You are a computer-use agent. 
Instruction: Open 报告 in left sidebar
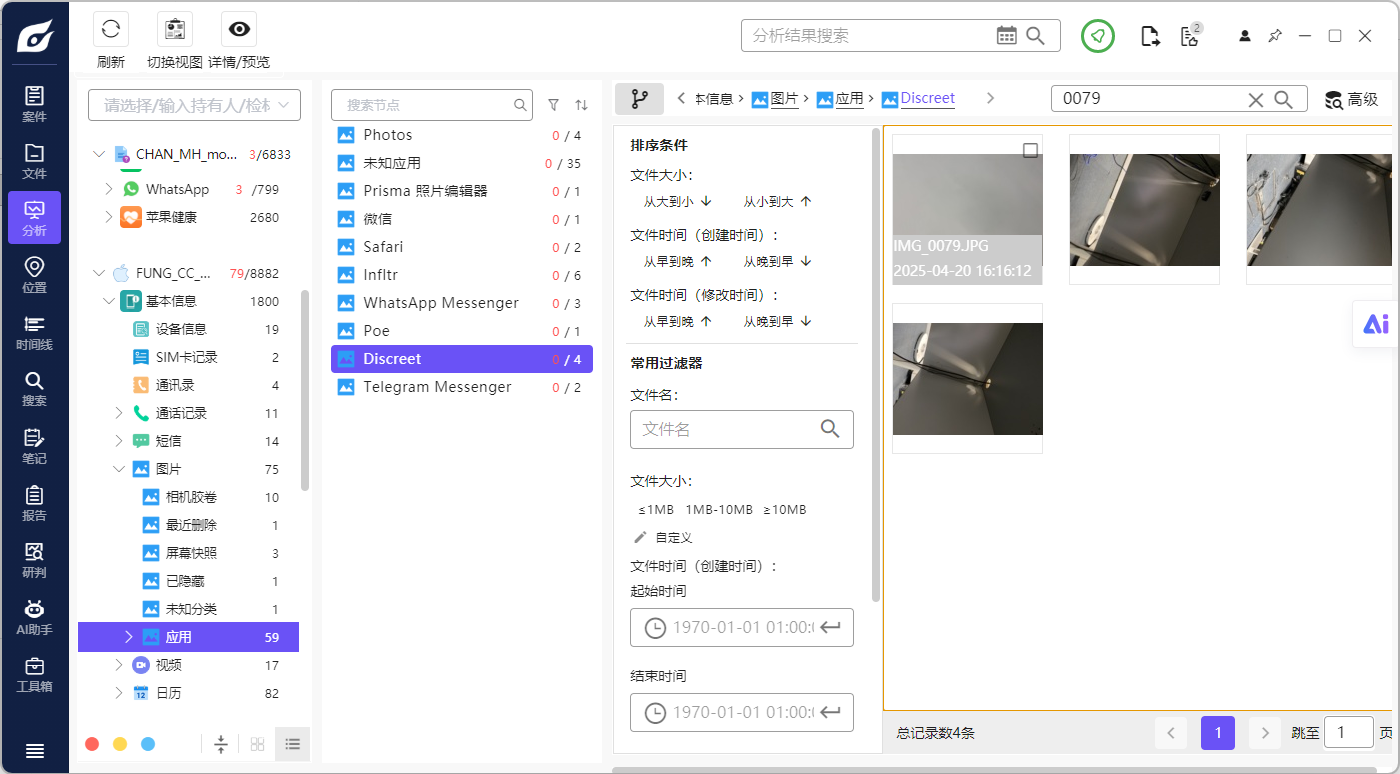pos(34,503)
